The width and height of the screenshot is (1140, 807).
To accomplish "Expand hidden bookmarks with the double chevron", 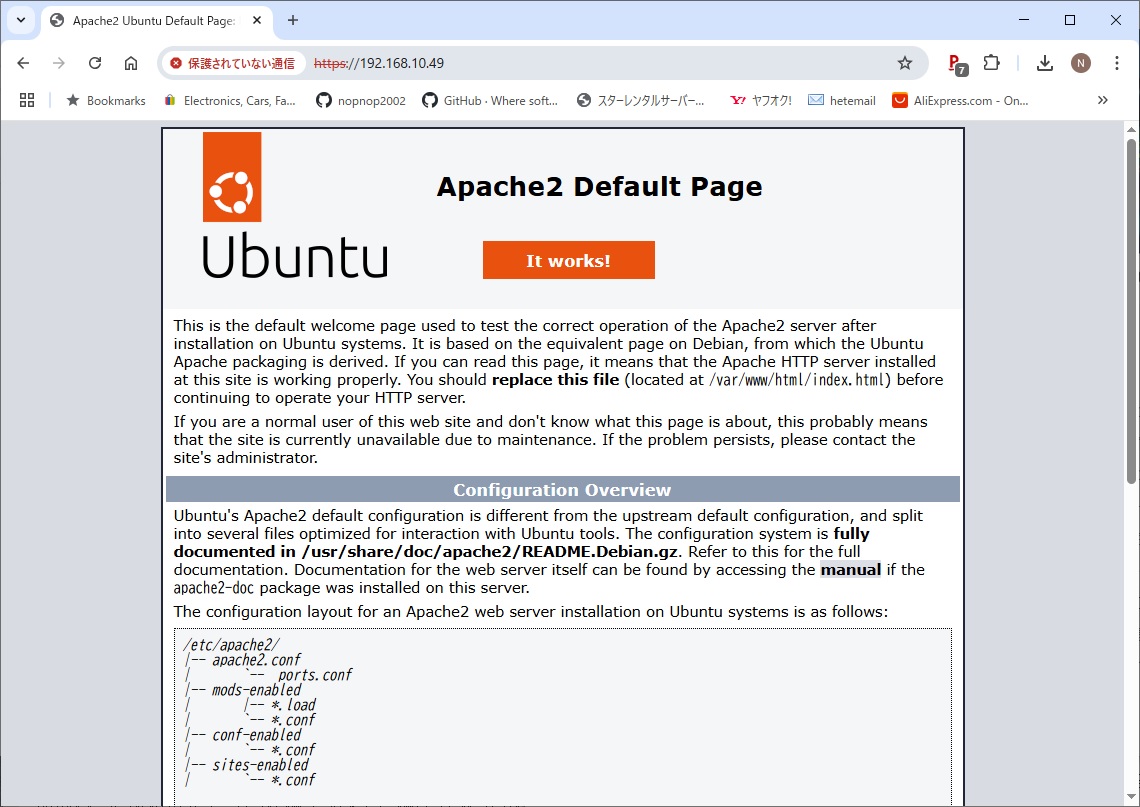I will (x=1103, y=100).
